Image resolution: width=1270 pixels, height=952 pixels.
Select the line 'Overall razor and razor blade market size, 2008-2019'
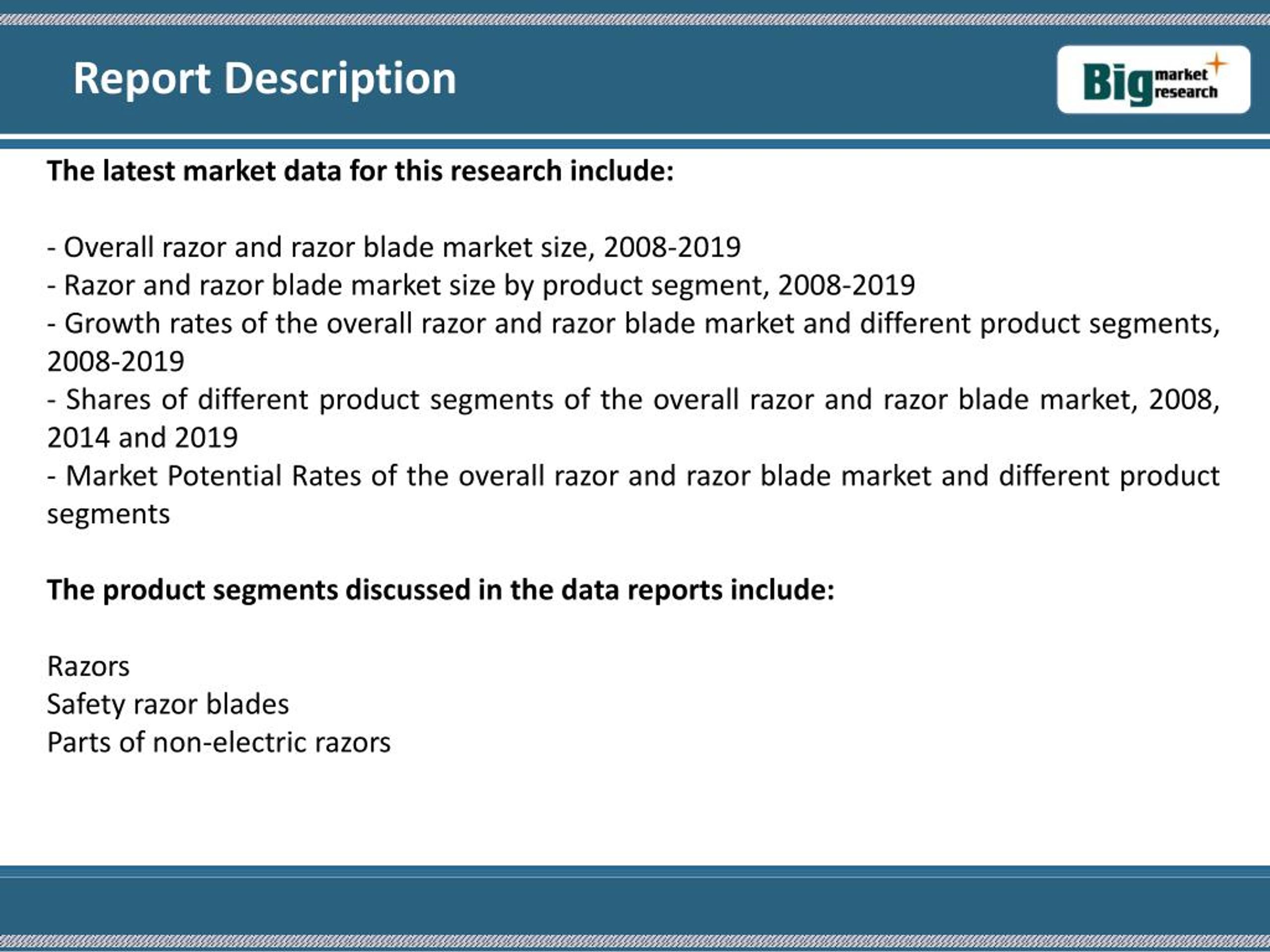[394, 247]
